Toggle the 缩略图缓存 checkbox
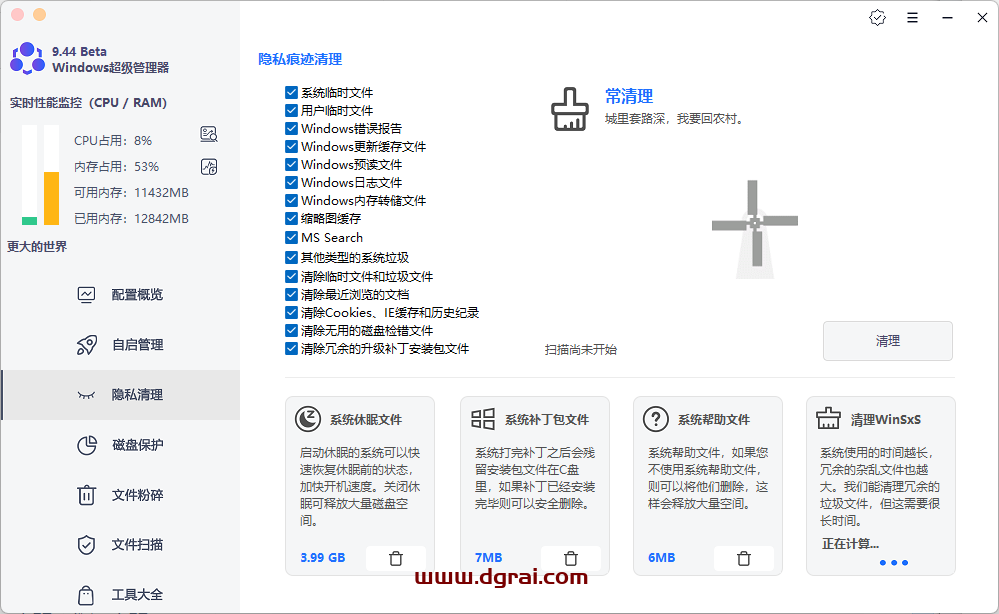 click(291, 218)
